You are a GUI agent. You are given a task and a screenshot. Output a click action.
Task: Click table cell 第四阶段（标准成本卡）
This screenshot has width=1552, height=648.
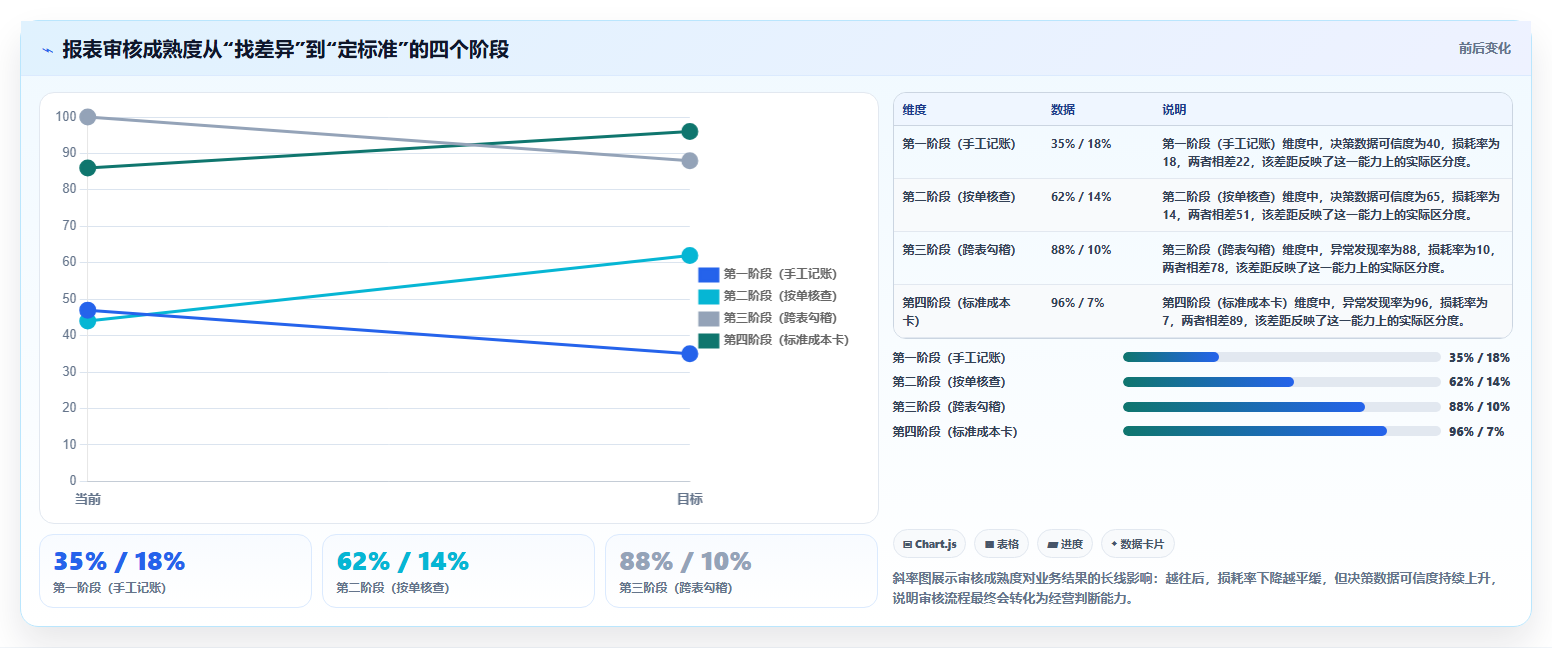pyautogui.click(x=957, y=311)
